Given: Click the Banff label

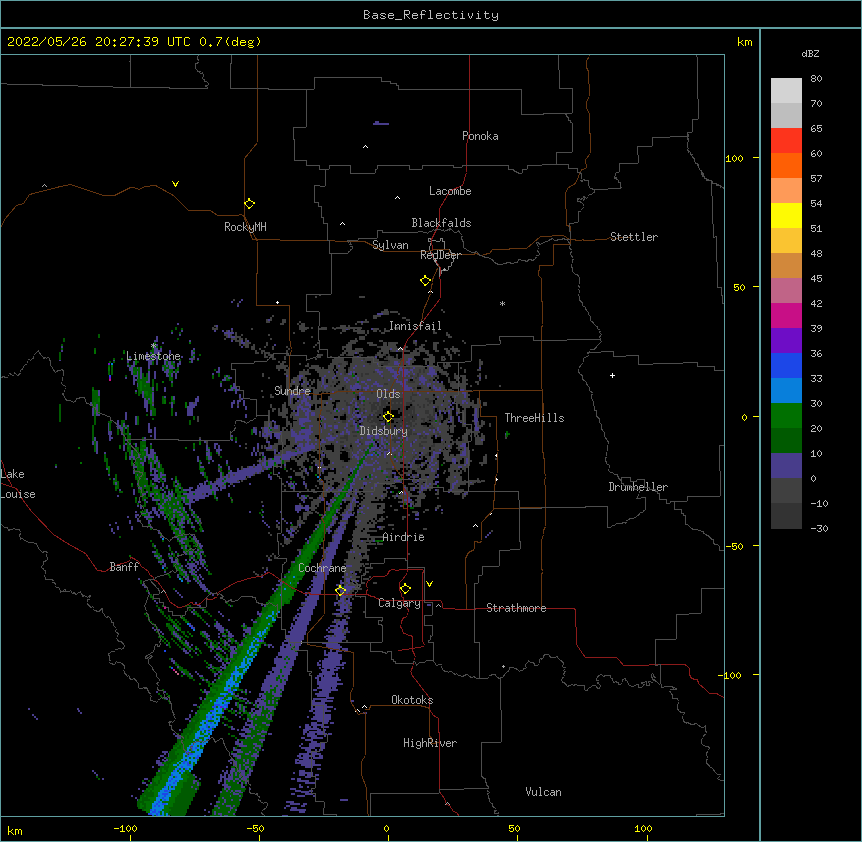Looking at the screenshot, I should (124, 567).
